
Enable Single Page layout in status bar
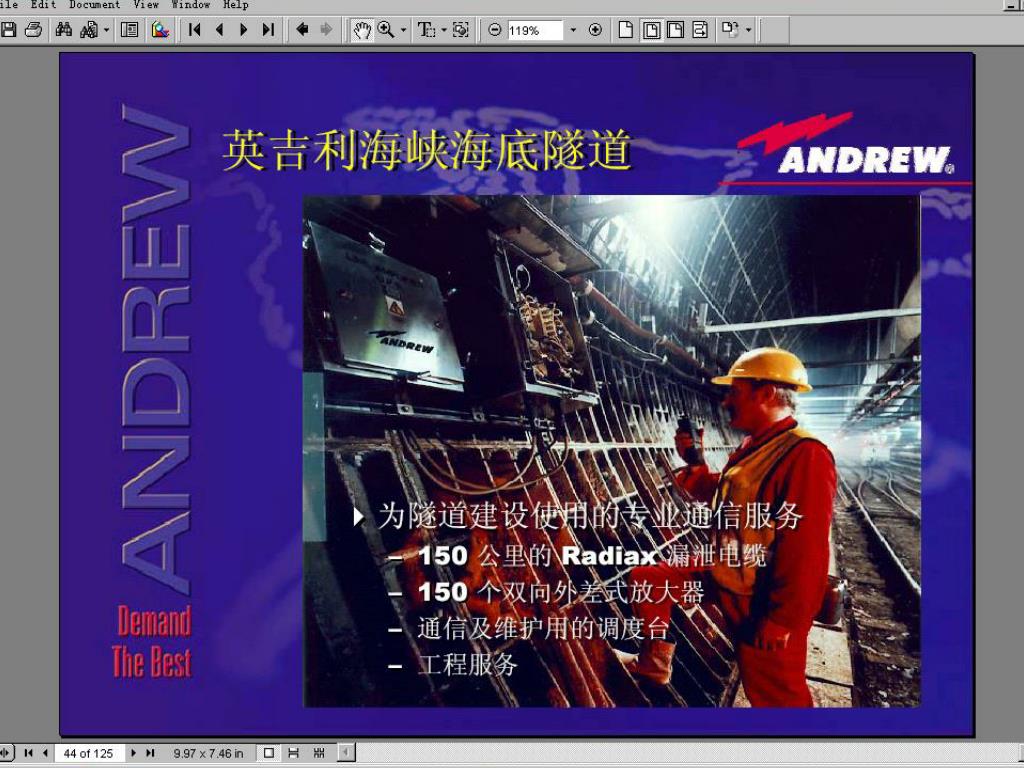point(268,753)
